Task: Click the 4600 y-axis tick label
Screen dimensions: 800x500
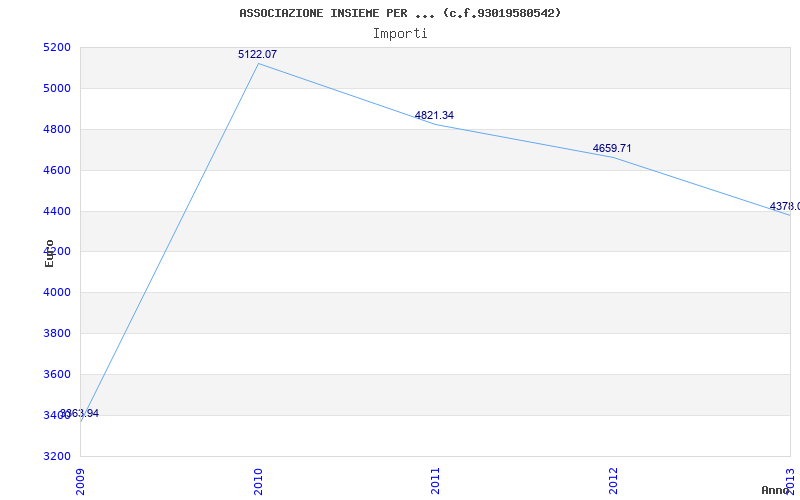Action: tap(57, 171)
